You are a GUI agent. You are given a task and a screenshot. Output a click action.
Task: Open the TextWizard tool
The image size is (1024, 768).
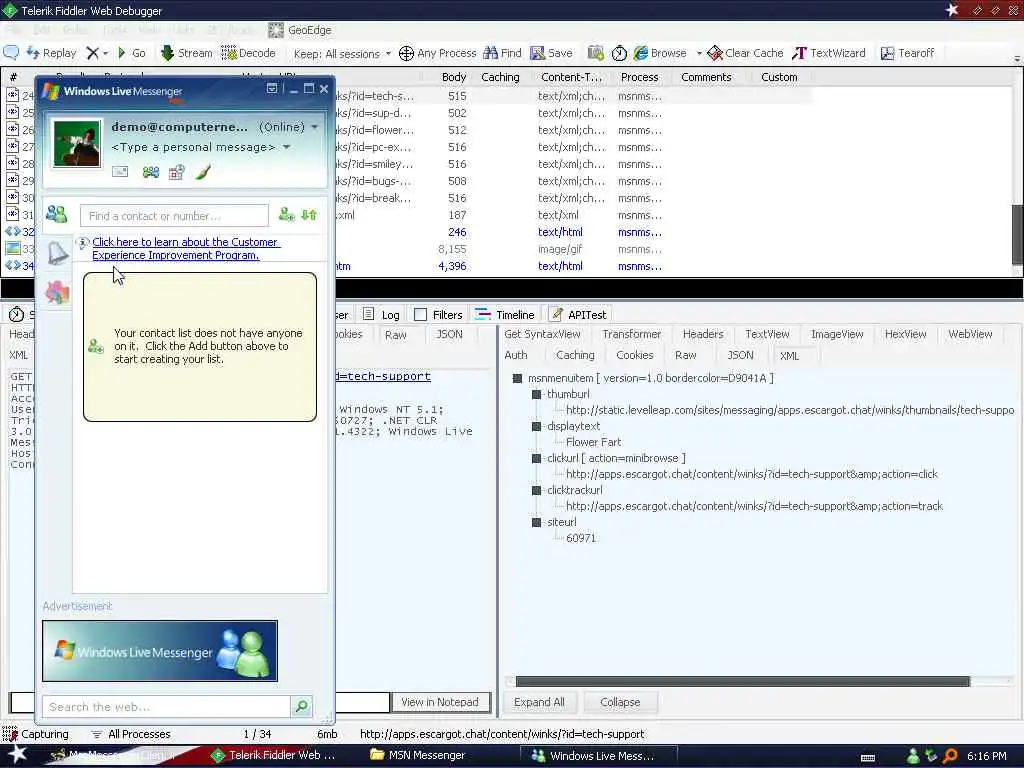[829, 53]
